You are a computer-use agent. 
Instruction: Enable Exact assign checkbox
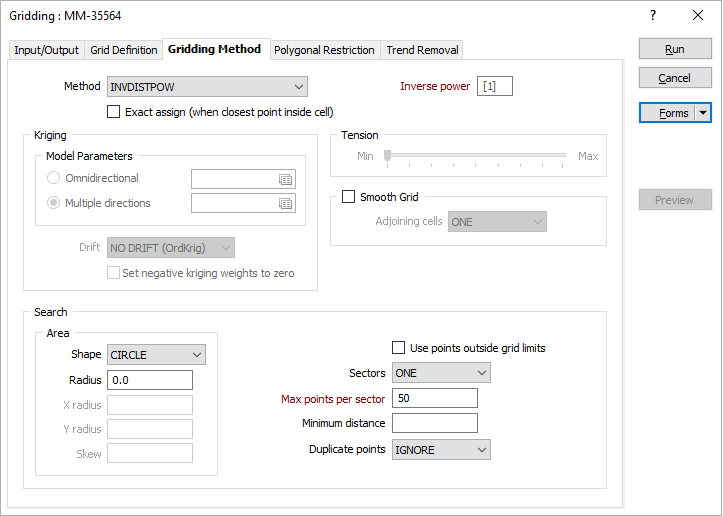pos(113,112)
